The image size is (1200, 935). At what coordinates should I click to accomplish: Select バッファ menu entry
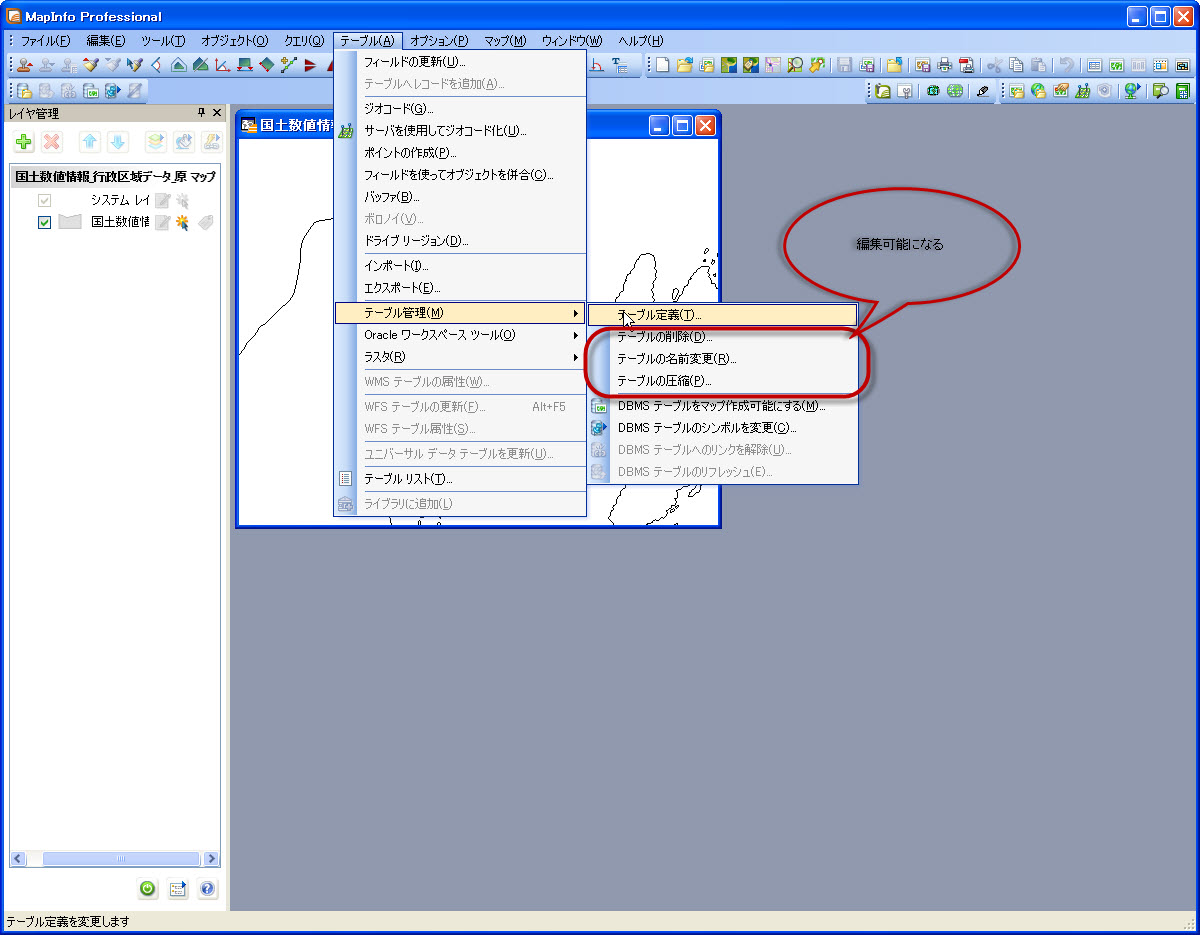tap(460, 196)
